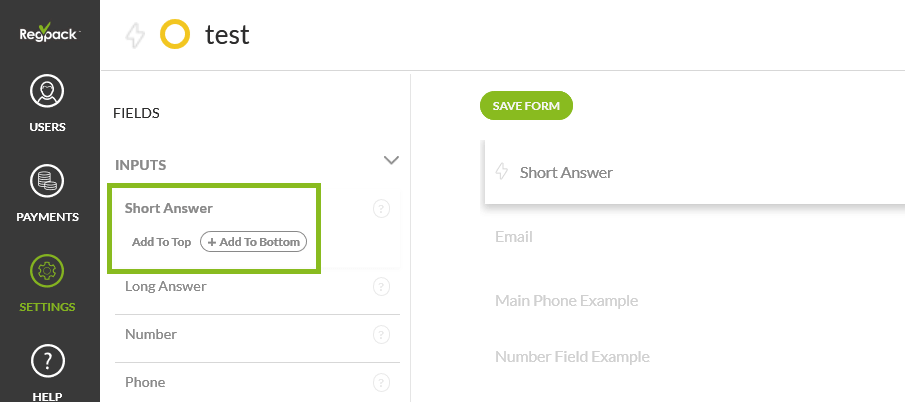Viewport: 905px width, 402px height.
Task: Show help for Long Answer field
Action: [x=381, y=287]
